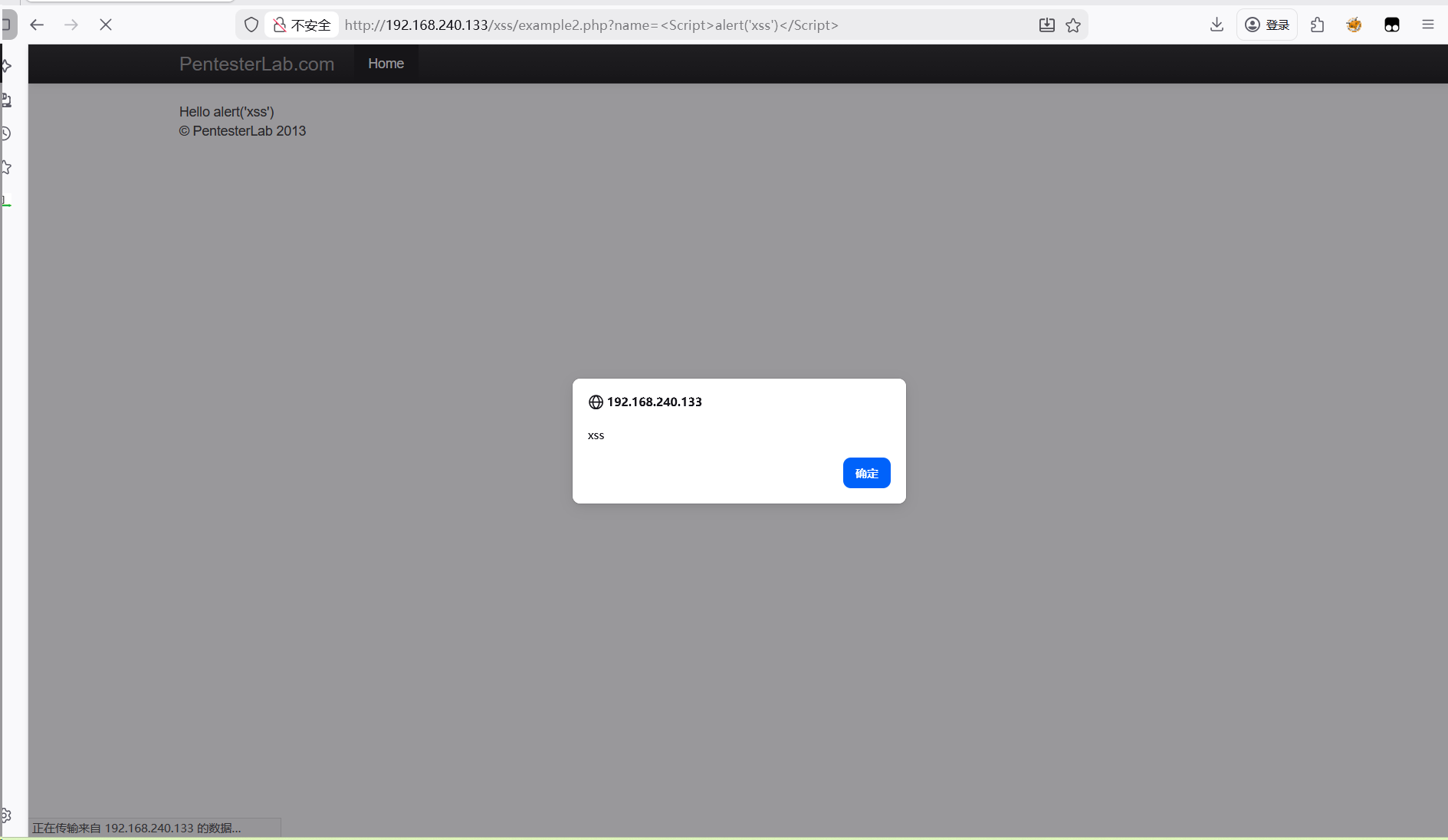Open the PentesterLab.com brand link
Viewport: 1448px width, 840px height.
coord(256,64)
